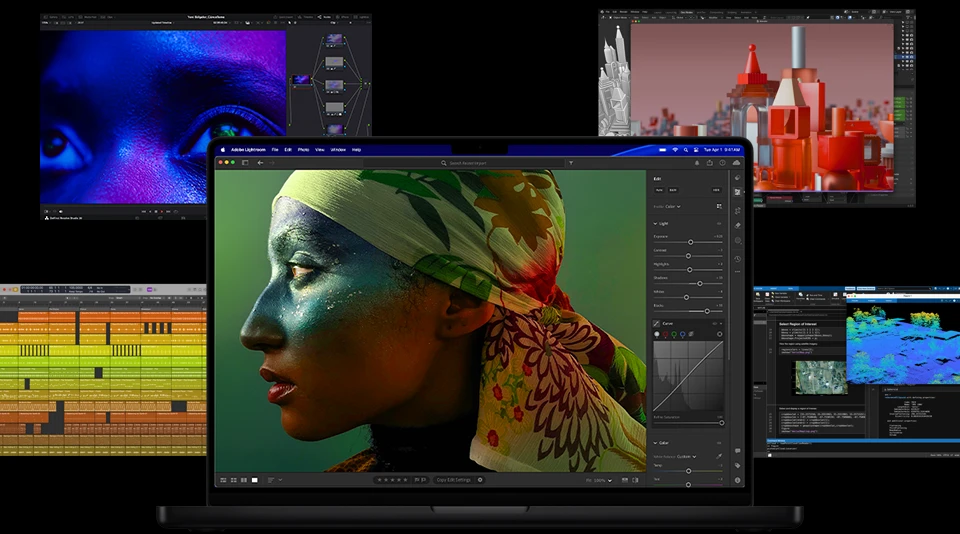Select the red channel curve circle
This screenshot has width=960, height=534.
click(665, 334)
